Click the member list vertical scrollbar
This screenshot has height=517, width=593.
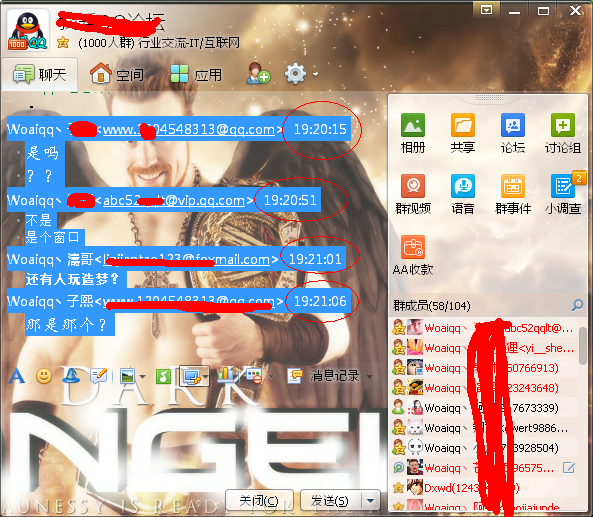[583, 346]
